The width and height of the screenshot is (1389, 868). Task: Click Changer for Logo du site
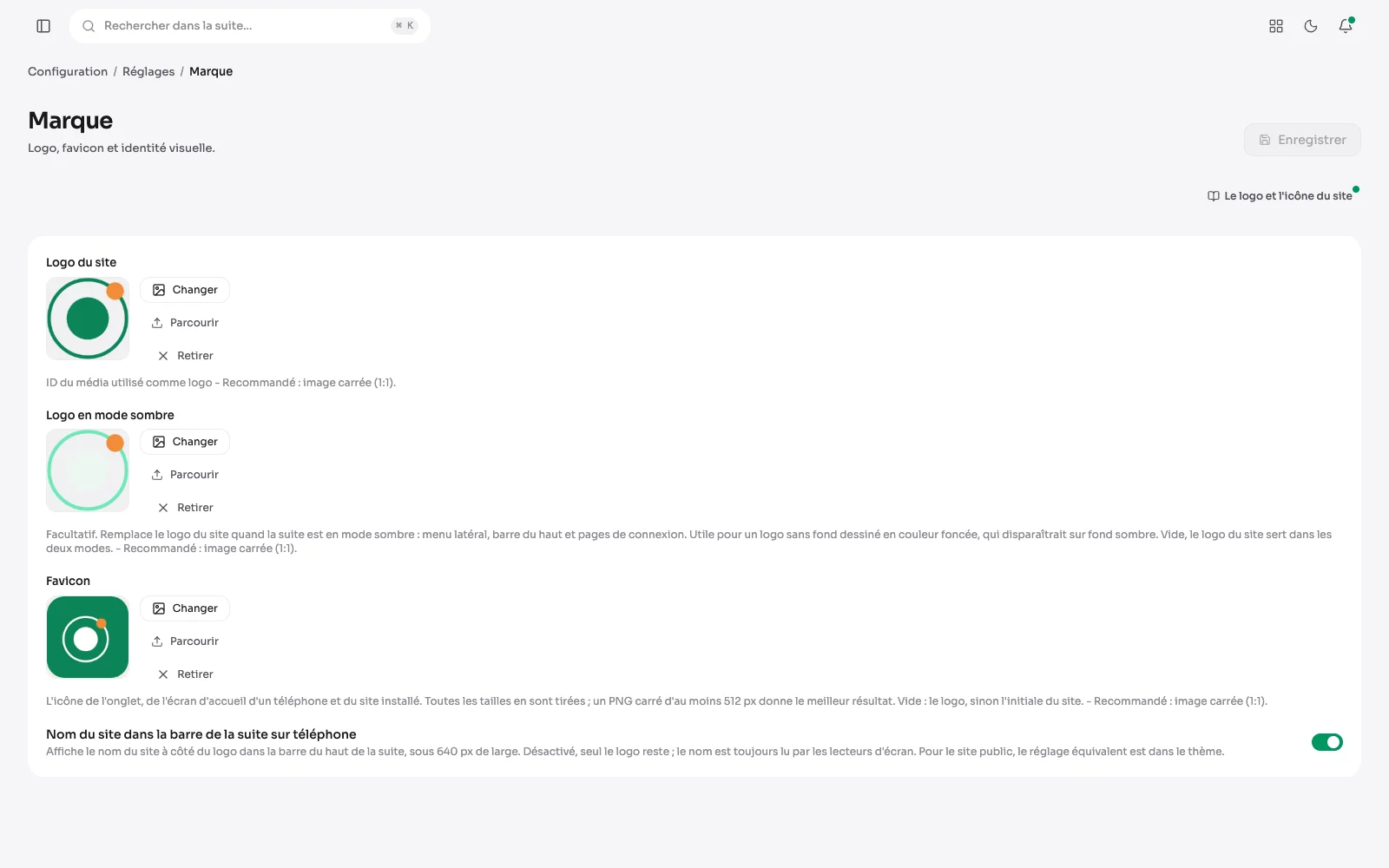coord(185,290)
